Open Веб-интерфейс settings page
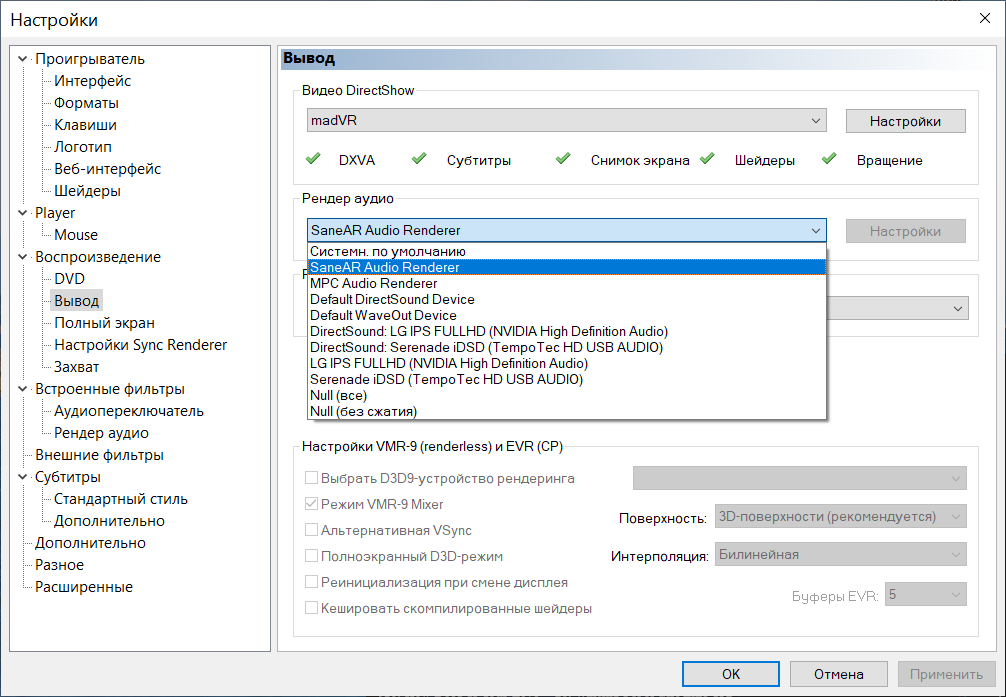Image resolution: width=1006 pixels, height=697 pixels. click(x=107, y=169)
